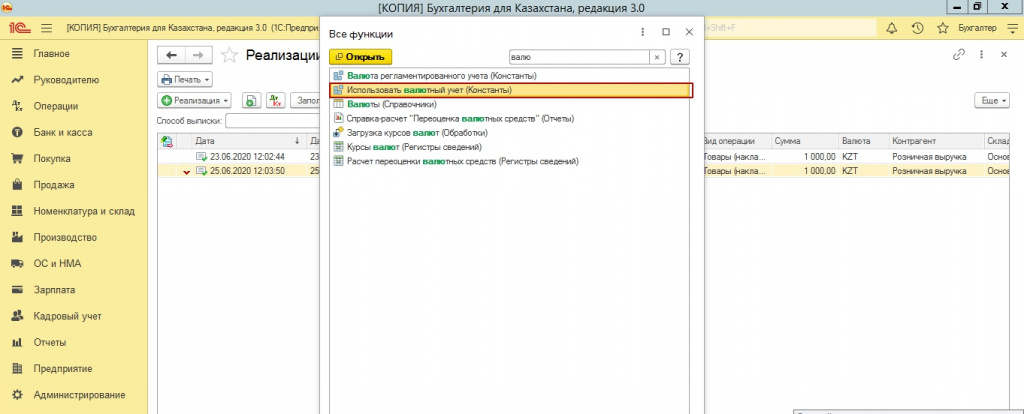
Task: Maximize the Все функции dialog
Action: pos(665,32)
